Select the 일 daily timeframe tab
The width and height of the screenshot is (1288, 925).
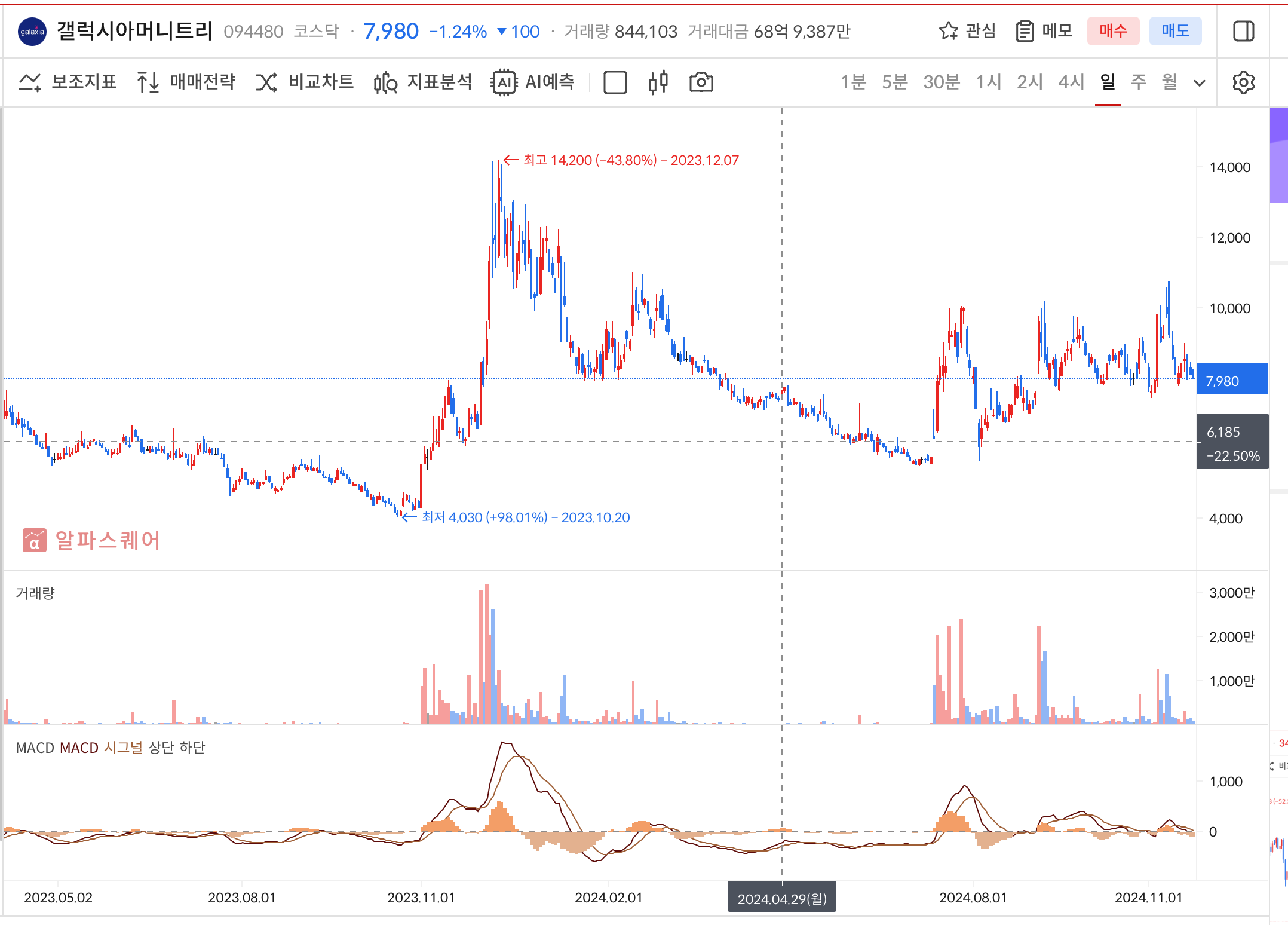pos(1108,82)
